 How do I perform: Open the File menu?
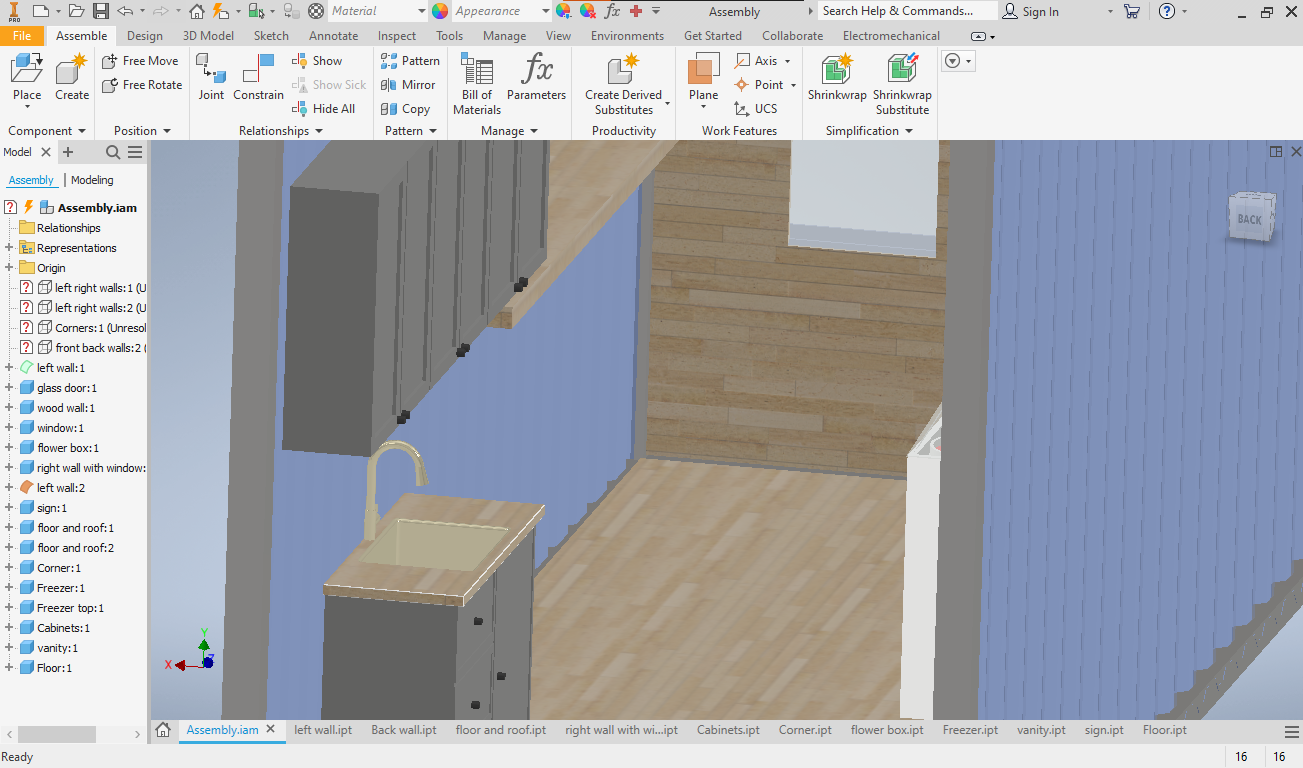pyautogui.click(x=22, y=35)
